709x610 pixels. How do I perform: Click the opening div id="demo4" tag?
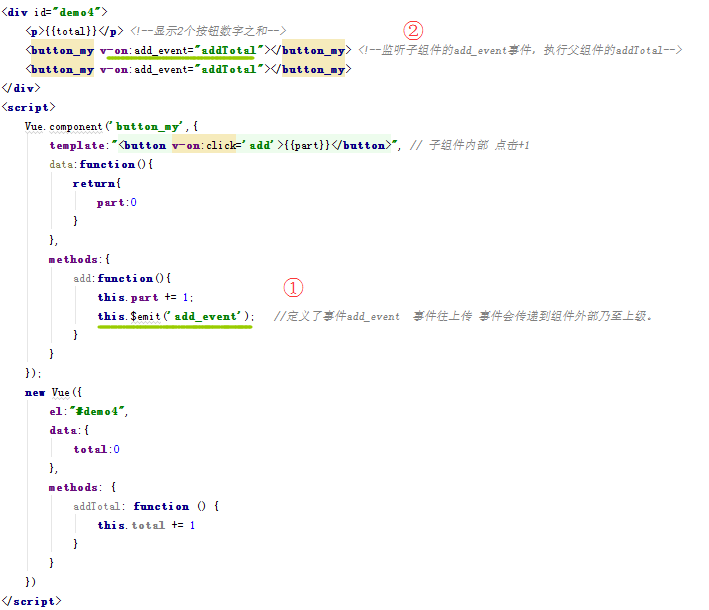pos(55,12)
